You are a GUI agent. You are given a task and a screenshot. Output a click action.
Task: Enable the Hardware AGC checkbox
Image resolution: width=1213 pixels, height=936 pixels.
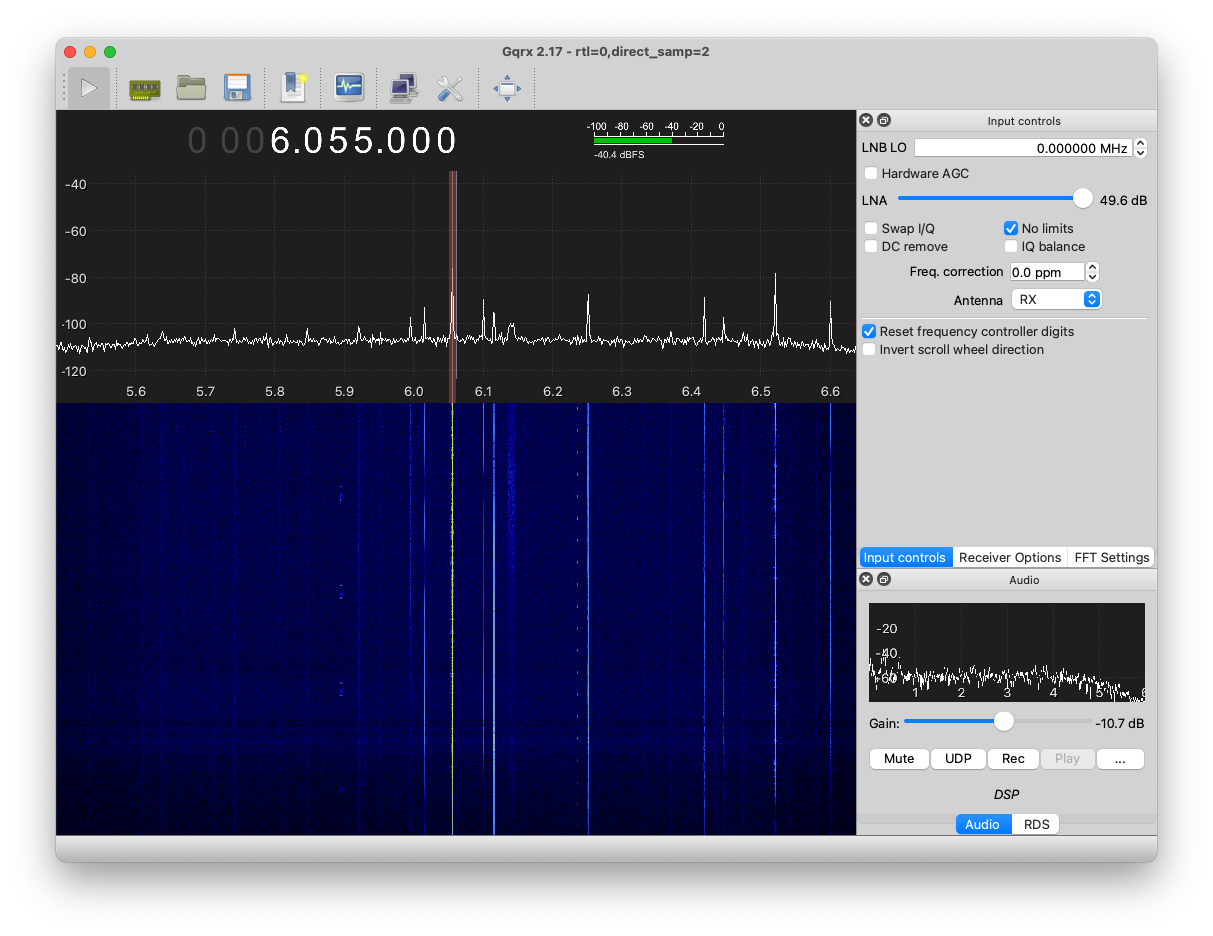pyautogui.click(x=871, y=174)
